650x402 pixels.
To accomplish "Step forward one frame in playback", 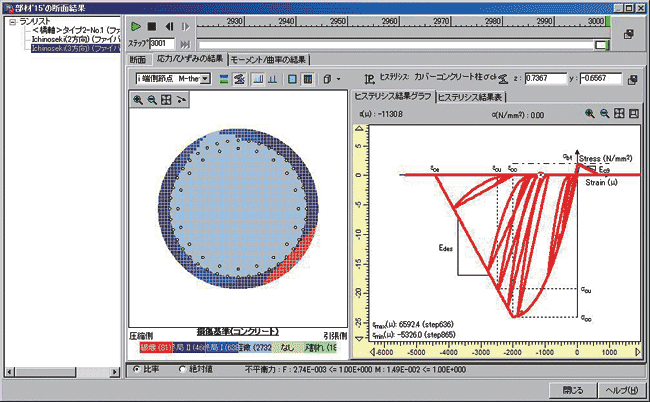I will [x=185, y=27].
